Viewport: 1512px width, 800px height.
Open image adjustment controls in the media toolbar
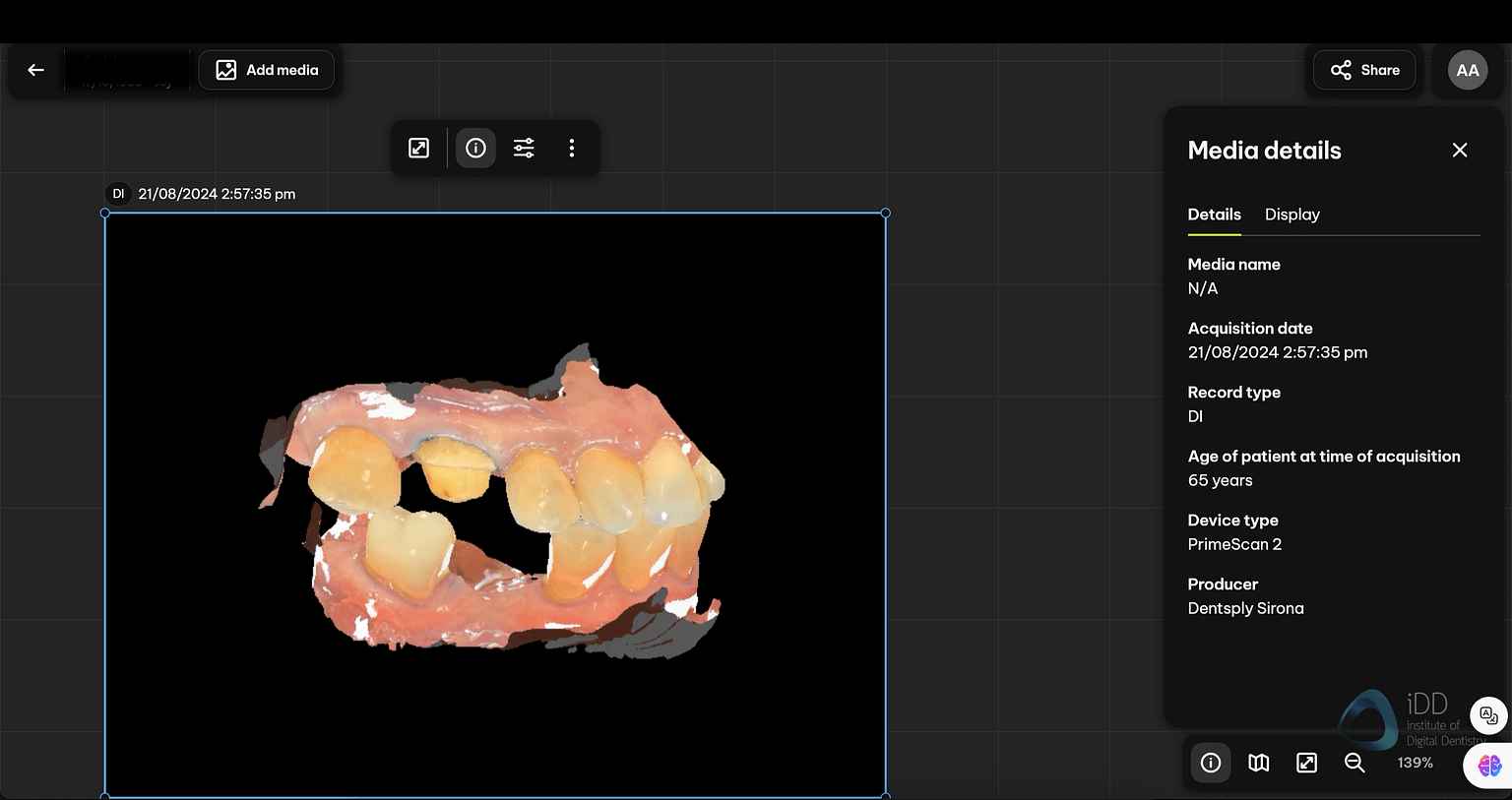(523, 148)
